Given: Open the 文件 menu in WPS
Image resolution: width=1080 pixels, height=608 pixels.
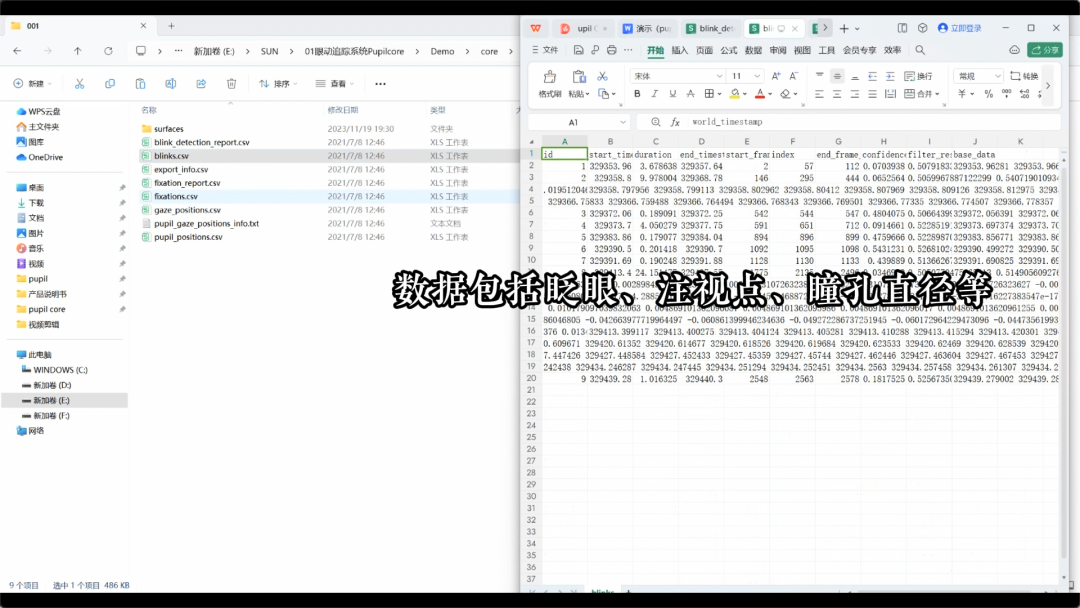Looking at the screenshot, I should [x=546, y=50].
